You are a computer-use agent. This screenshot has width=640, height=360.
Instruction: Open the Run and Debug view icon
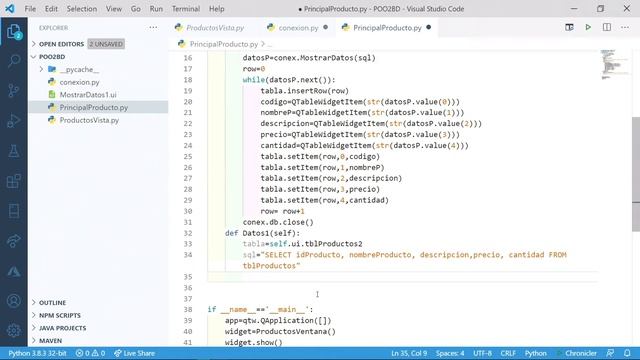click(x=13, y=120)
